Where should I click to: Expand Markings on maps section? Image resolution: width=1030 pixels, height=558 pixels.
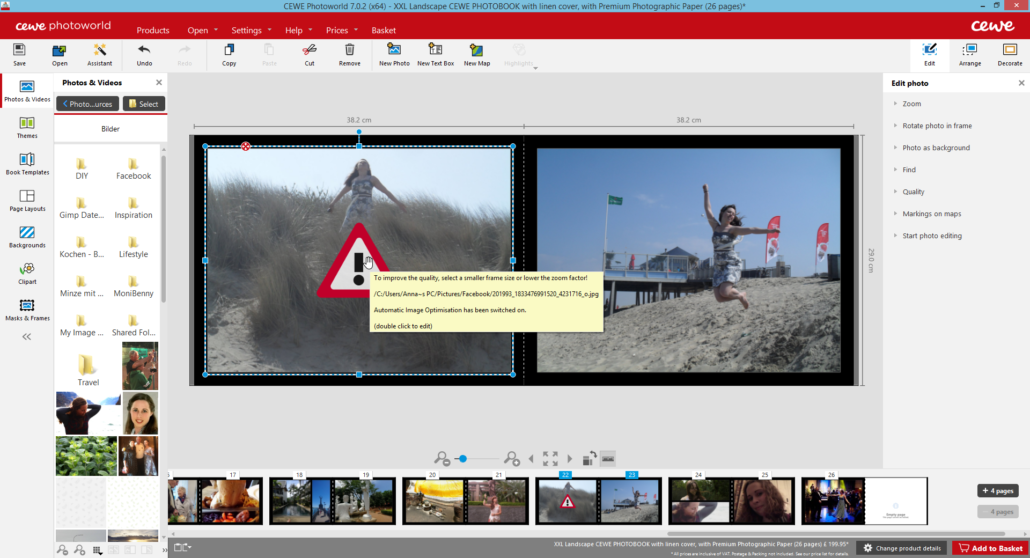931,214
